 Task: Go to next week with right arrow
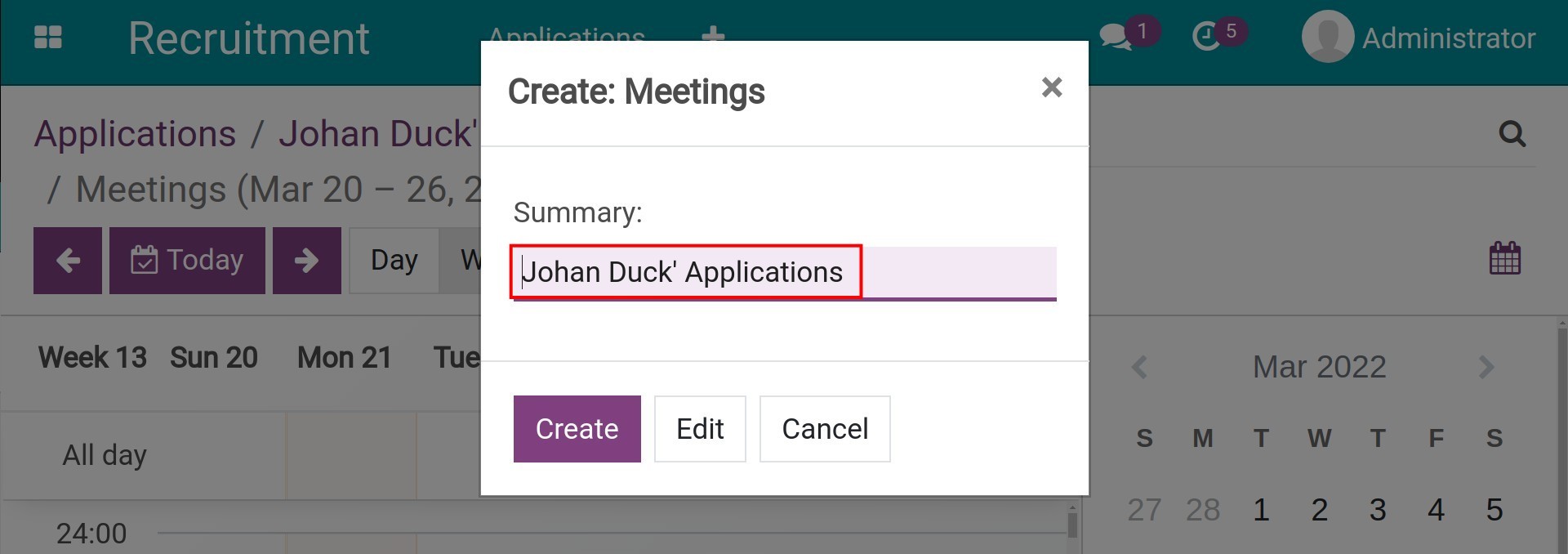click(306, 260)
